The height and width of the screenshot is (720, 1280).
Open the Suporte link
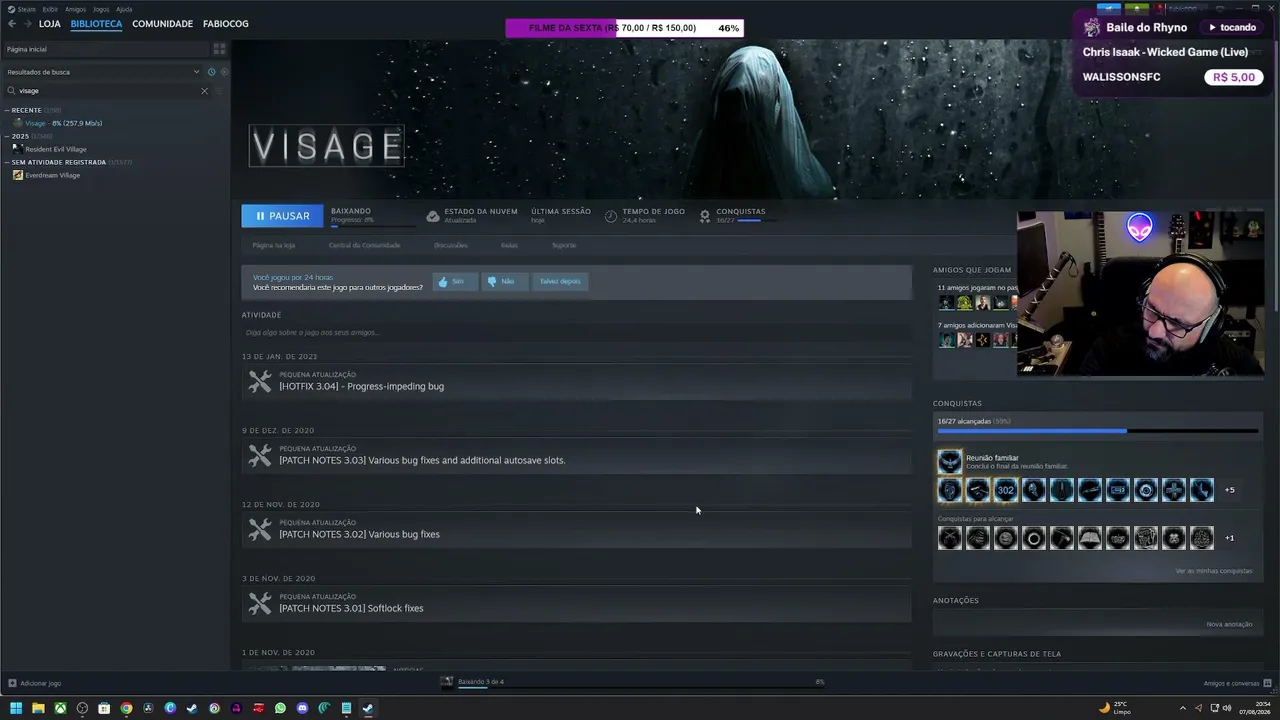pos(564,245)
